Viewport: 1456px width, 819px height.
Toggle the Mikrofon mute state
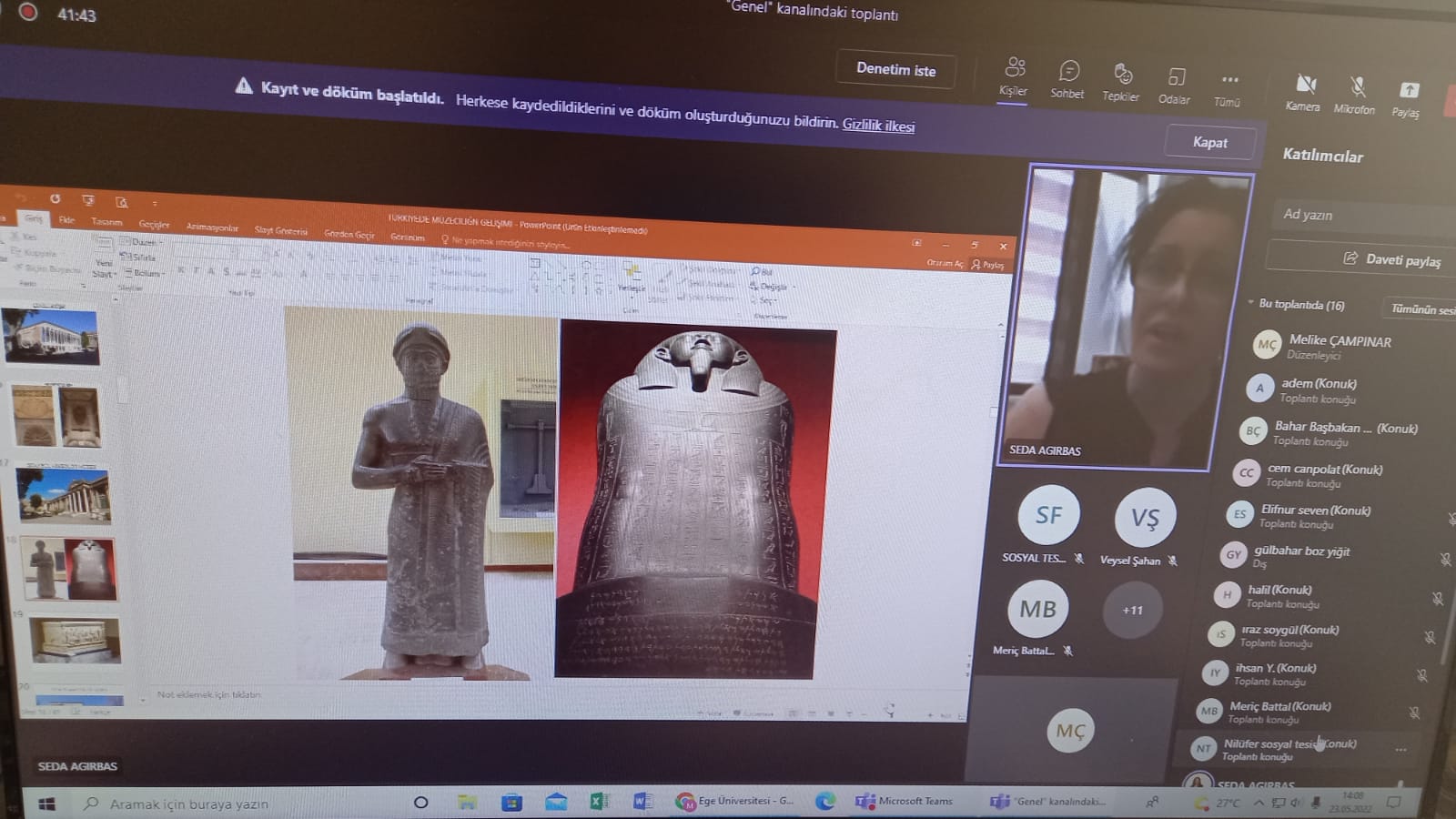pyautogui.click(x=1356, y=96)
